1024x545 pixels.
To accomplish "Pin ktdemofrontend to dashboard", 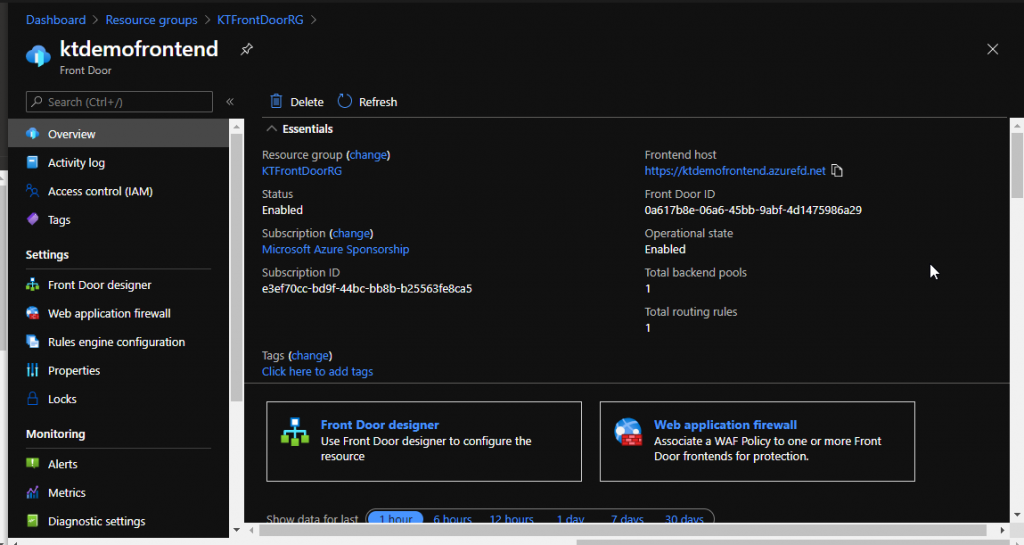I will (x=246, y=50).
